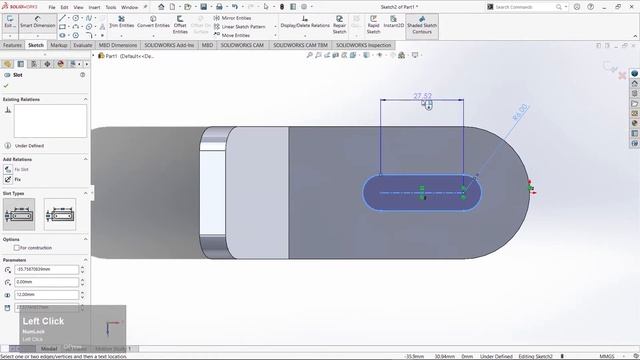This screenshot has height=360, width=640.
Task: Click the Zoom to Fit icon
Action: coord(310,55)
